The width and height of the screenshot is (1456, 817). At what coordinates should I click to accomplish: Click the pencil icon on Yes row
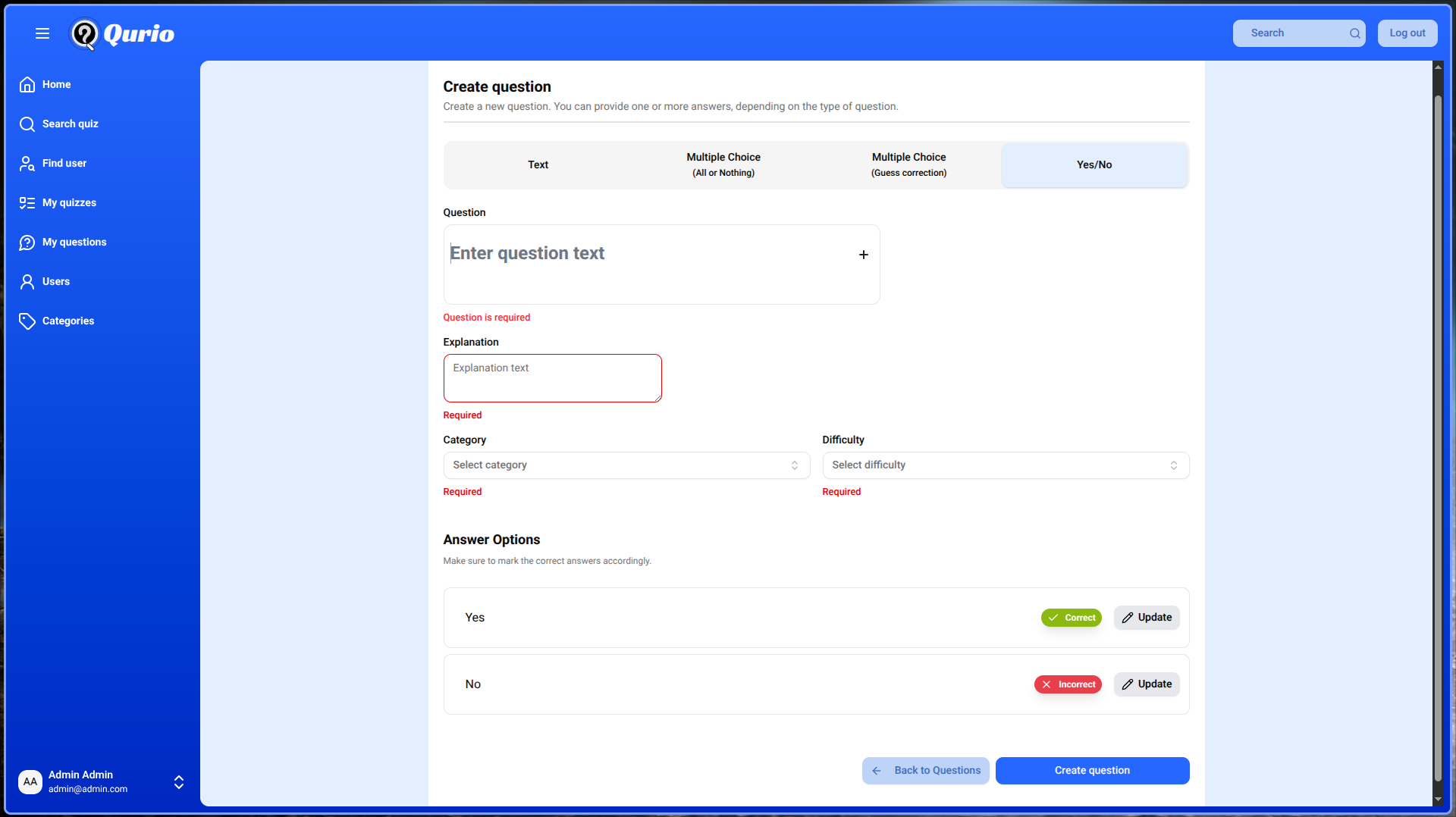[1128, 618]
